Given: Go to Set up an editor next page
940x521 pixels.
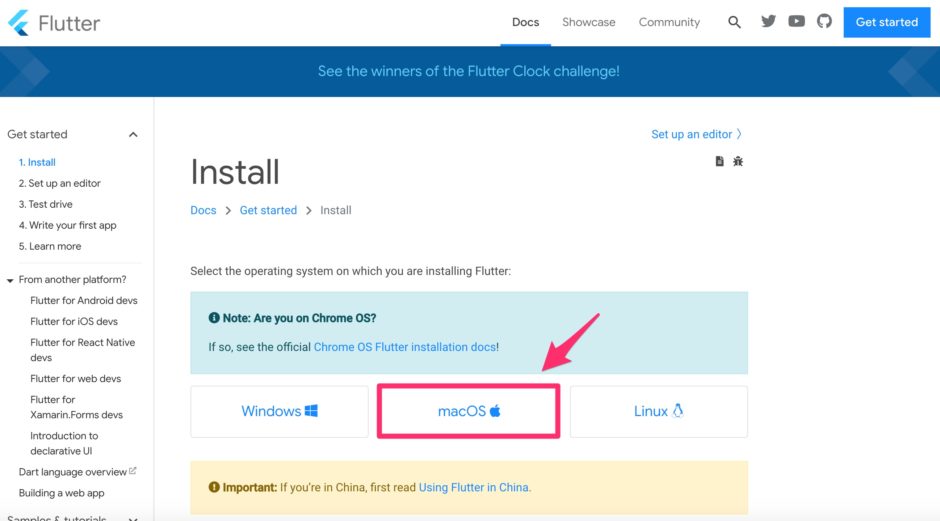Looking at the screenshot, I should pos(696,134).
